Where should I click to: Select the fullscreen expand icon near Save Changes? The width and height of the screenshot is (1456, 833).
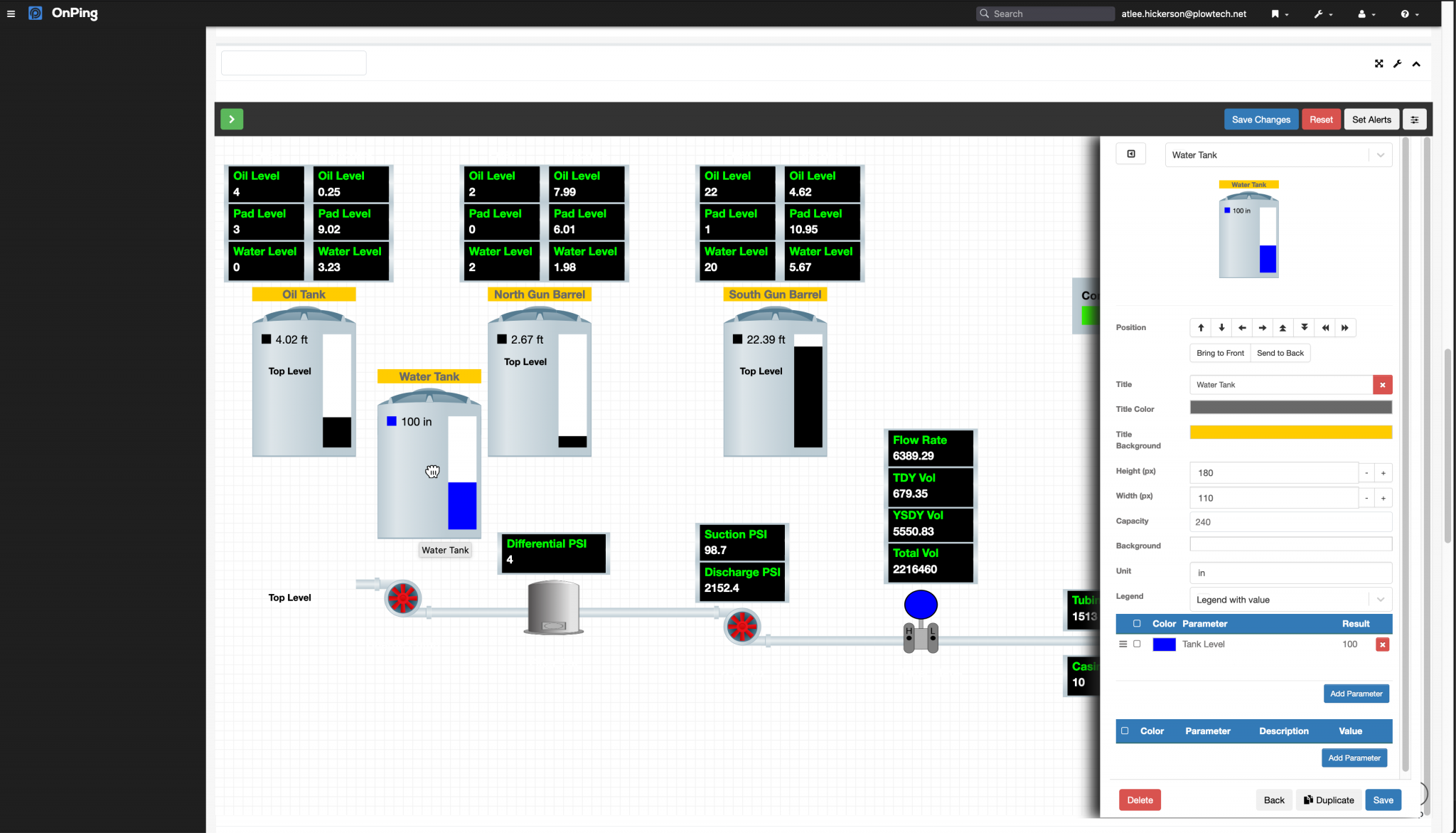pos(1379,63)
